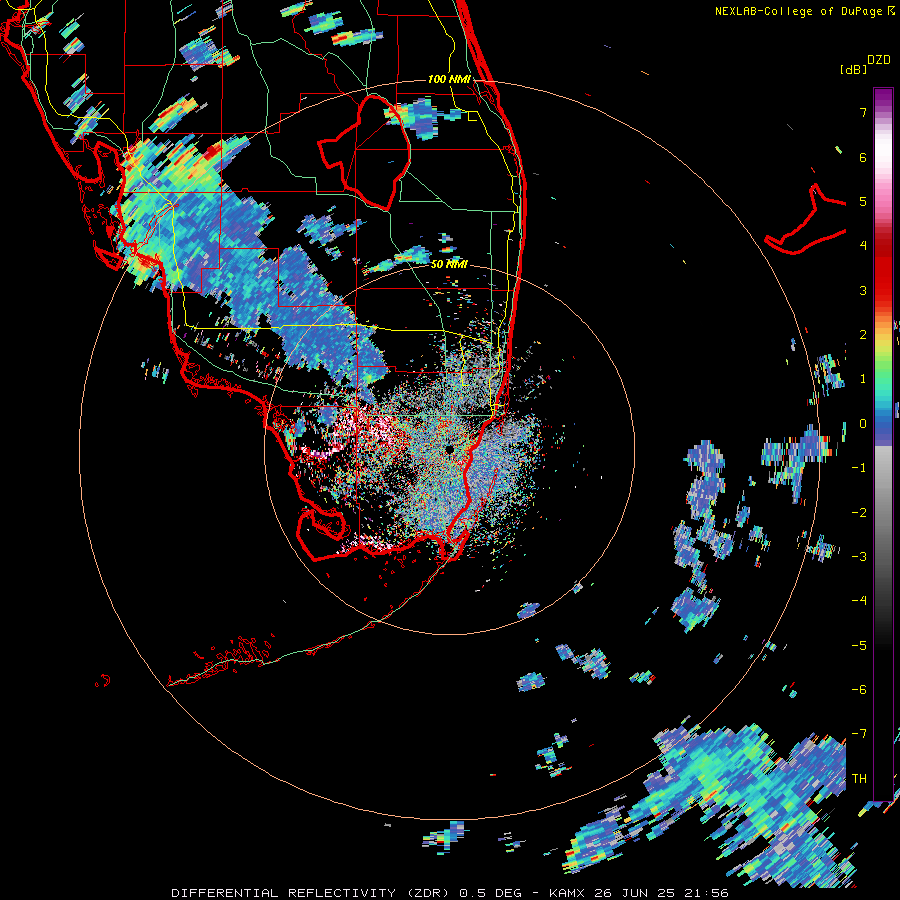900x900 pixels.
Task: Click the KAMX radar site black dot
Action: click(x=449, y=450)
